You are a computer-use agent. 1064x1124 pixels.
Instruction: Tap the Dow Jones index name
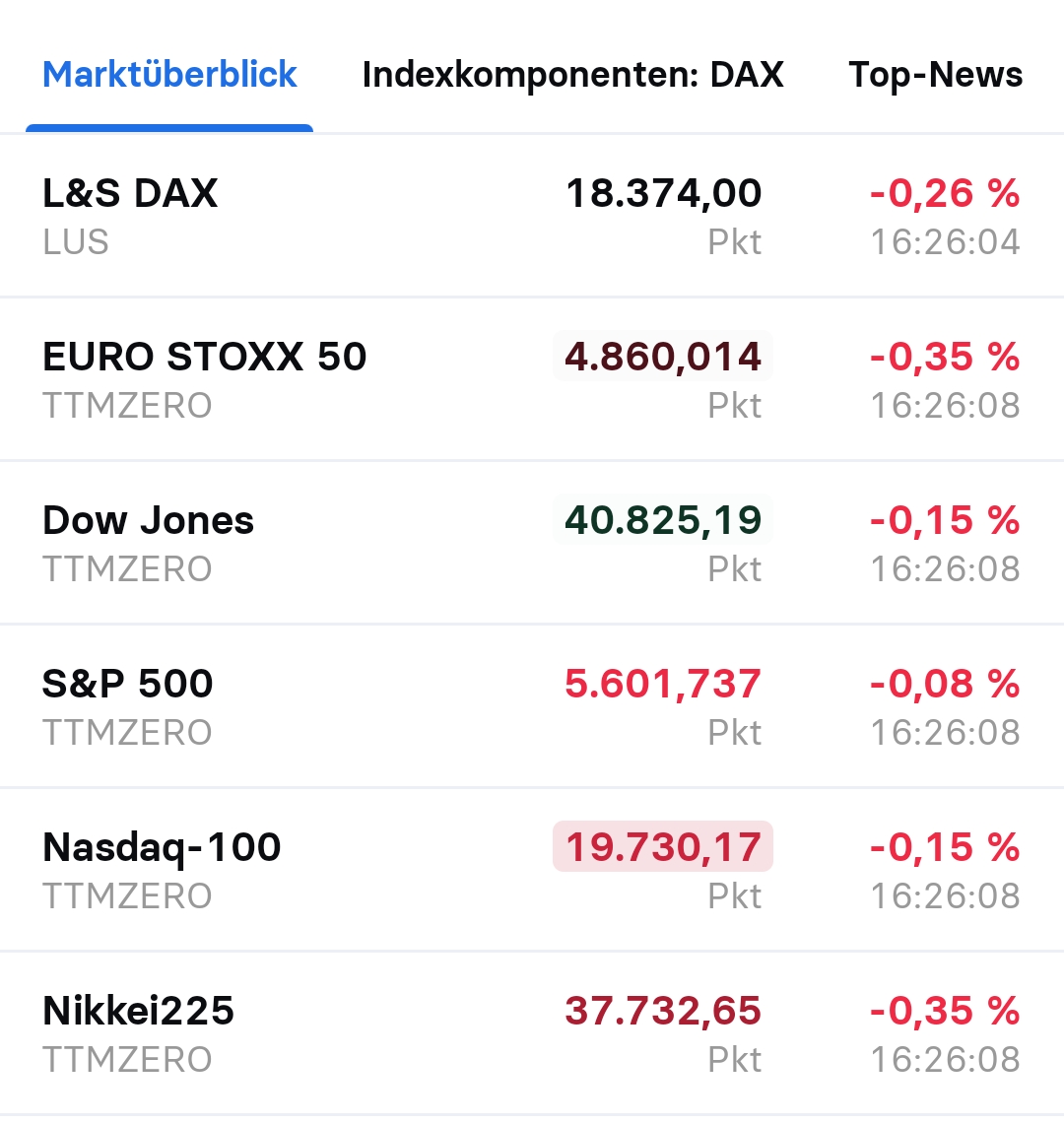[x=148, y=520]
